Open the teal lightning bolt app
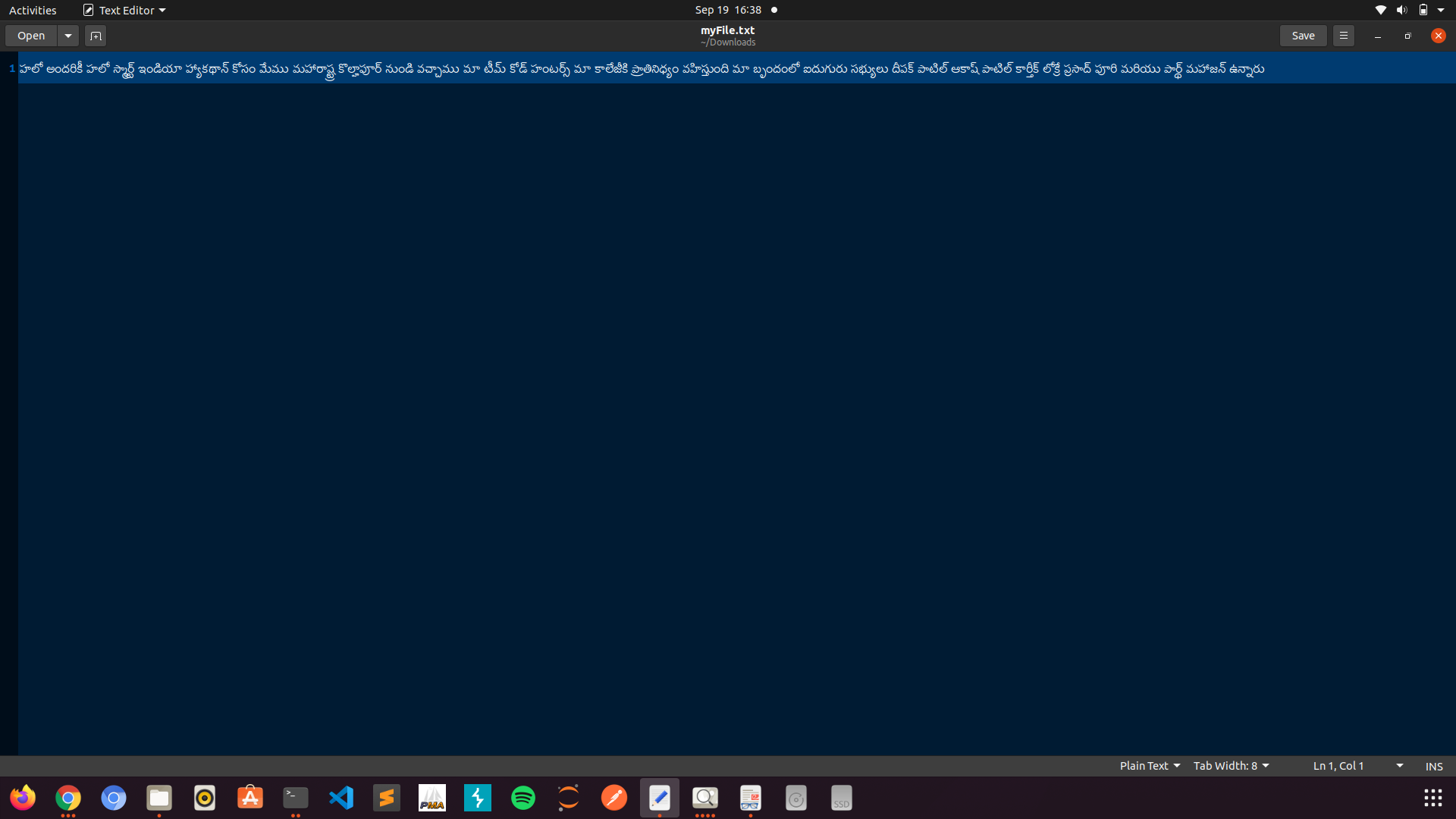 point(478,798)
